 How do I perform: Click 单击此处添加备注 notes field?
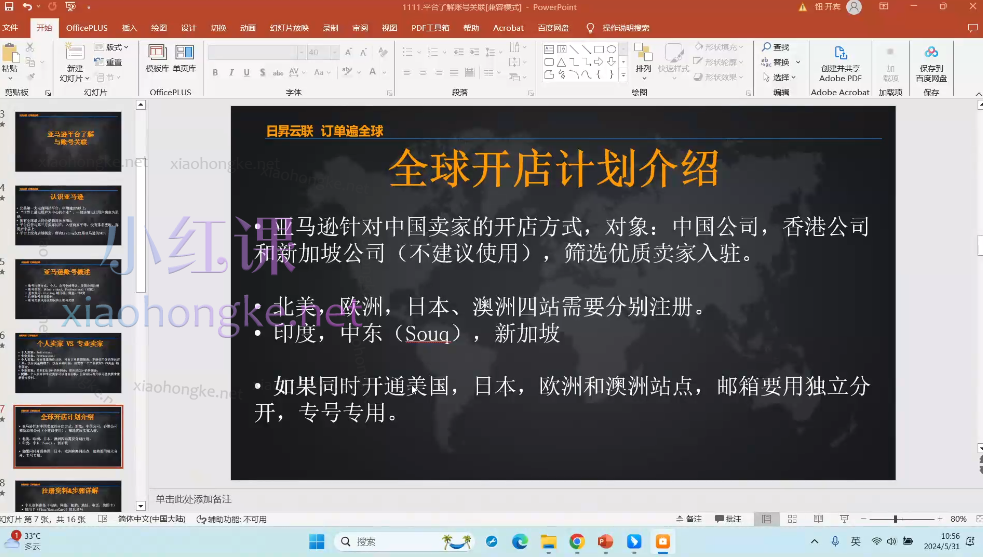click(x=194, y=499)
